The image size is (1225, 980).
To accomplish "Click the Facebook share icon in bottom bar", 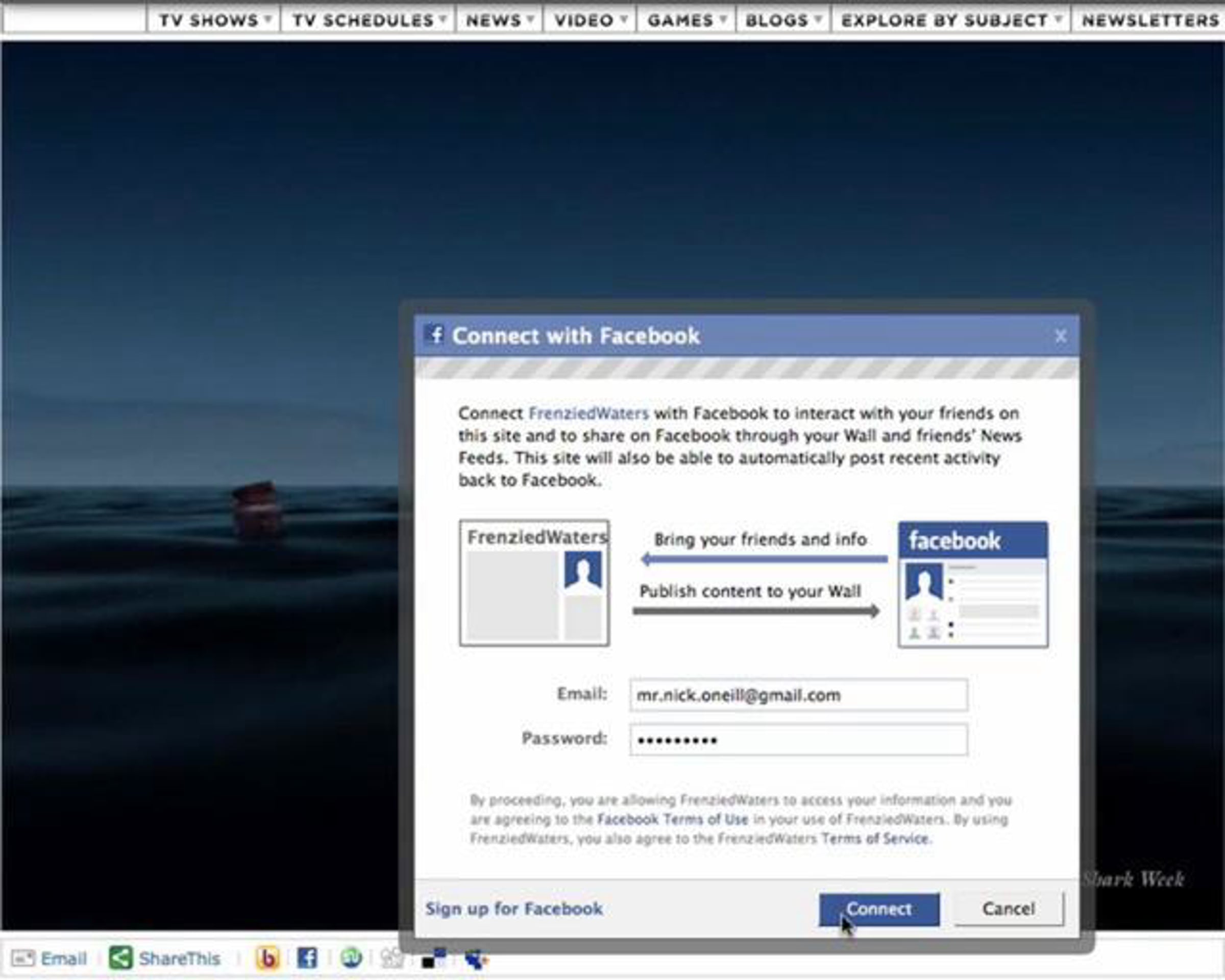I will pos(307,959).
